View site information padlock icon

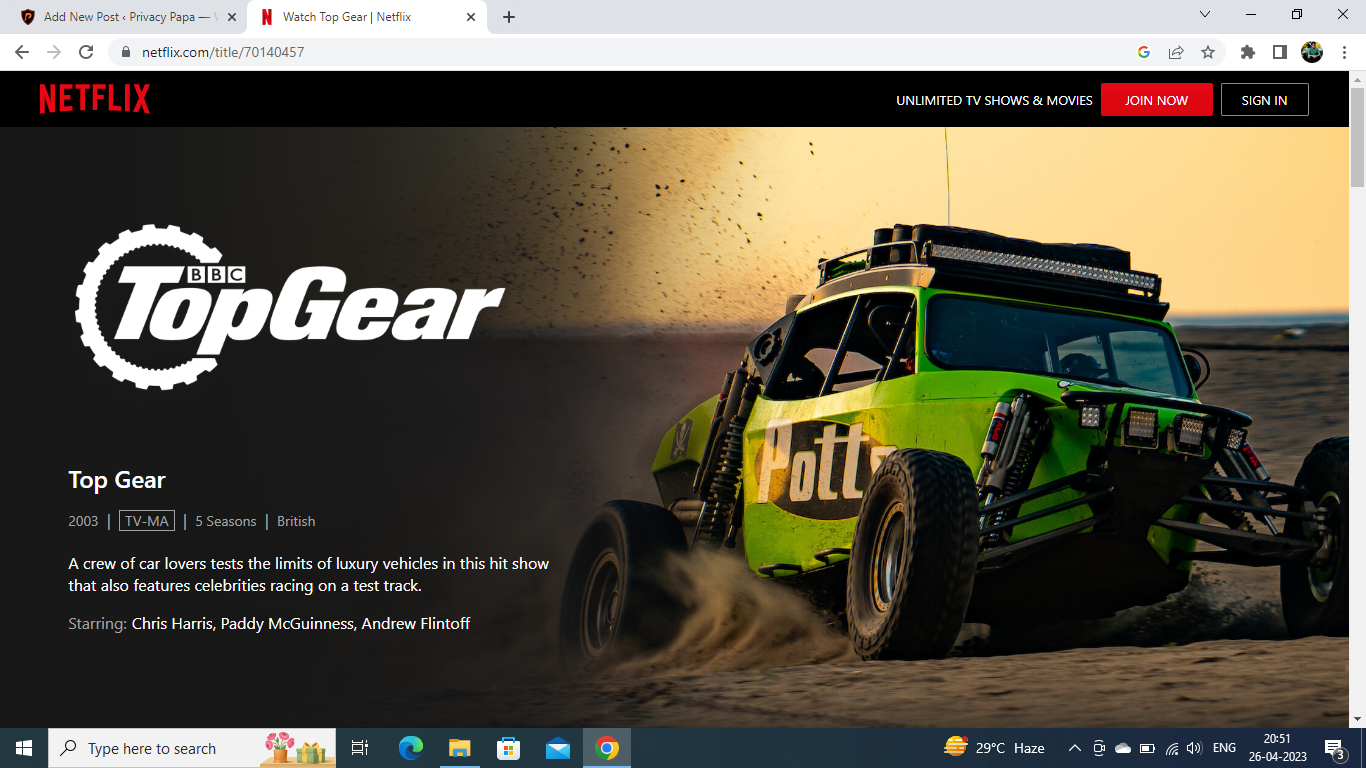coord(125,52)
